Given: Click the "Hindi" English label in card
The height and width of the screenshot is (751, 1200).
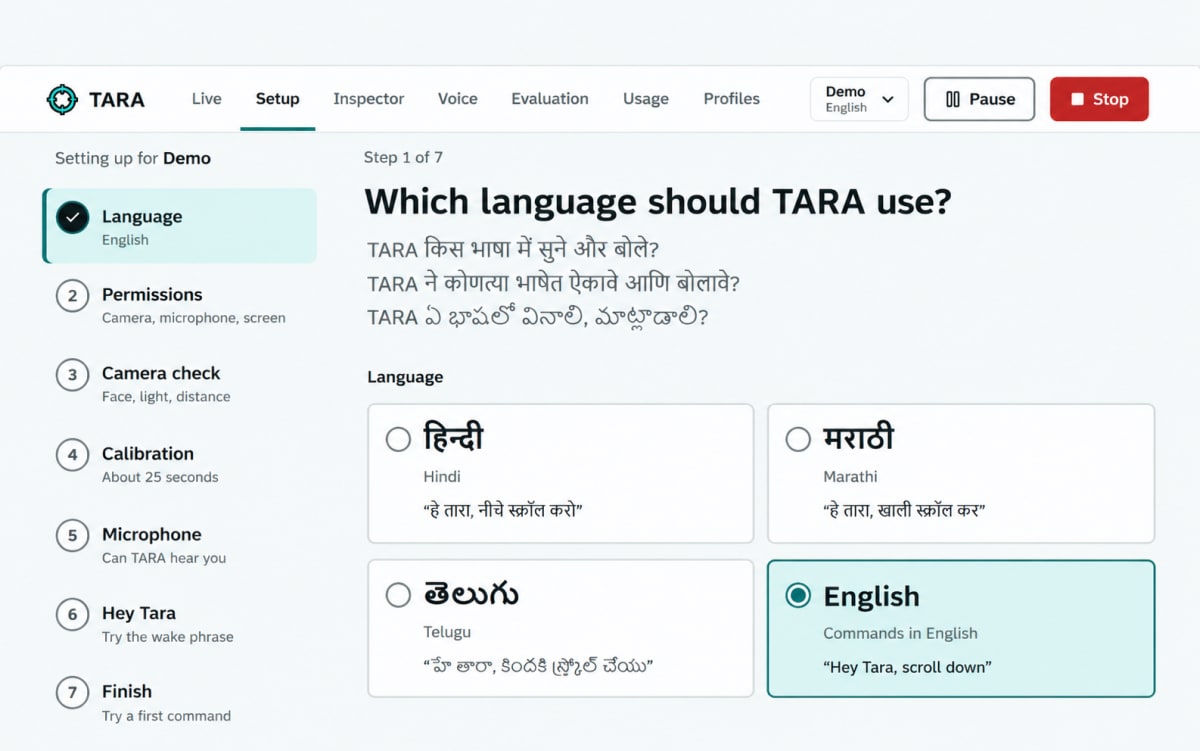Looking at the screenshot, I should pyautogui.click(x=442, y=476).
